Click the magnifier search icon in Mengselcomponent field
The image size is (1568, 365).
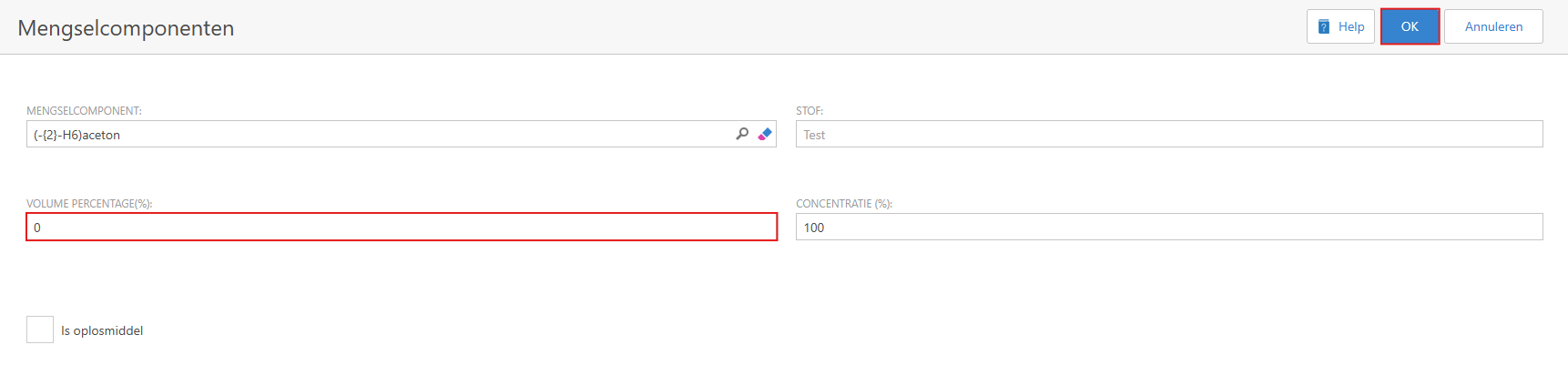[x=742, y=134]
